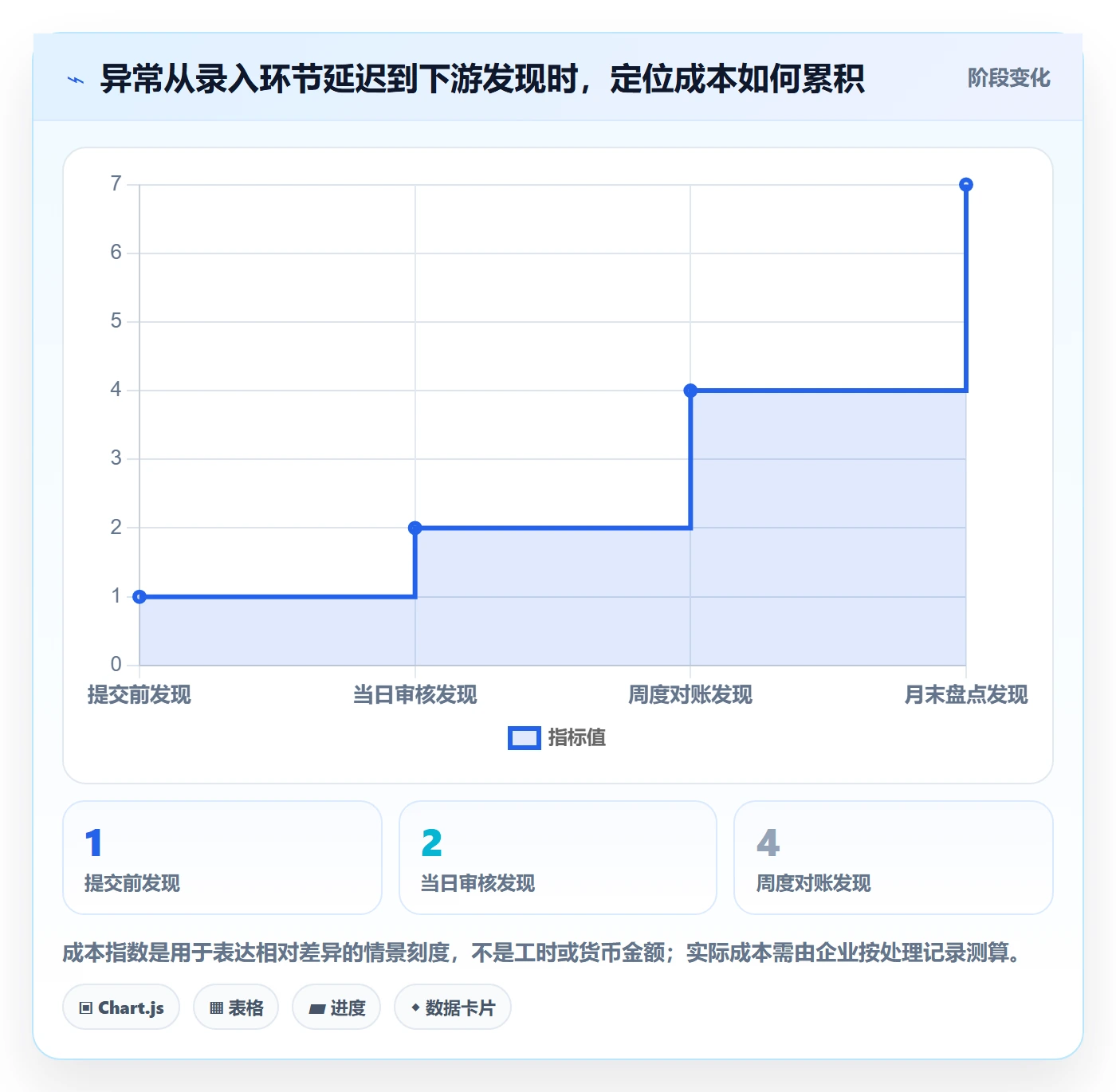Select the 月末盘点发现 data point at value 7

point(966,185)
